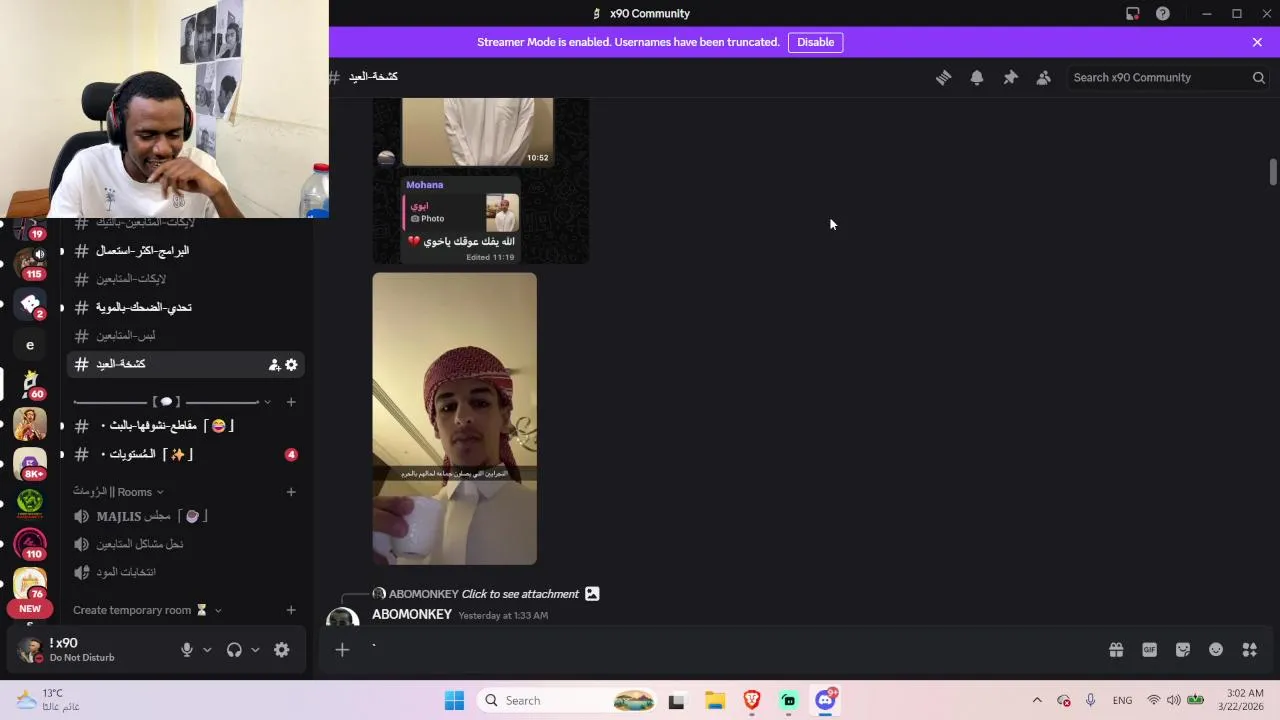Open File Explorer from taskbar
The image size is (1280, 720).
click(x=714, y=701)
